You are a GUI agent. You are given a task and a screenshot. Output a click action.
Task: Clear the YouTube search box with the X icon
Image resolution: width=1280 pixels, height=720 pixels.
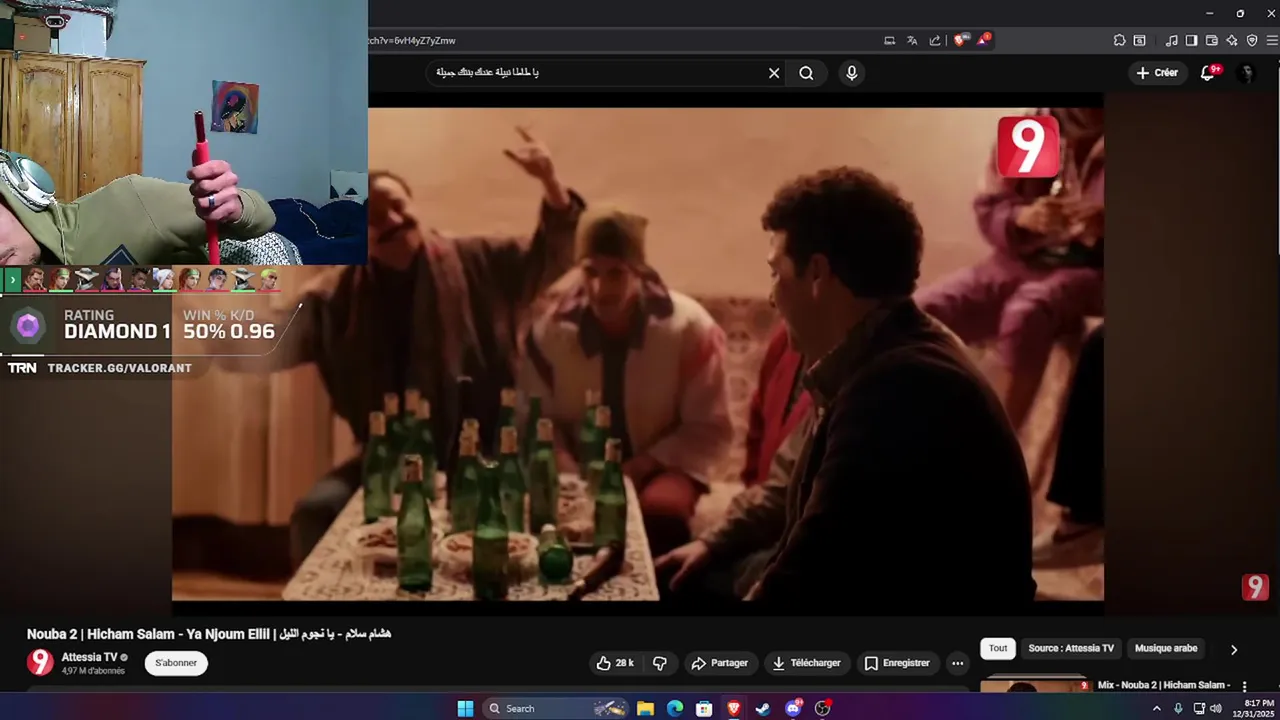[774, 73]
